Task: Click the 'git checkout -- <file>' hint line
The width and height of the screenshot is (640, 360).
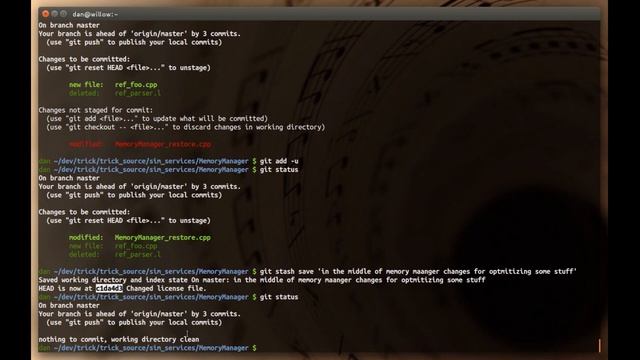Action: click(x=186, y=127)
